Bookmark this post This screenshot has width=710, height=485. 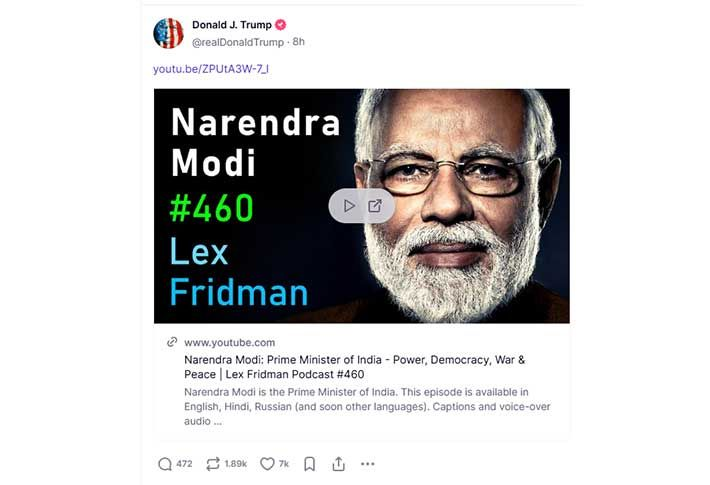pyautogui.click(x=310, y=464)
